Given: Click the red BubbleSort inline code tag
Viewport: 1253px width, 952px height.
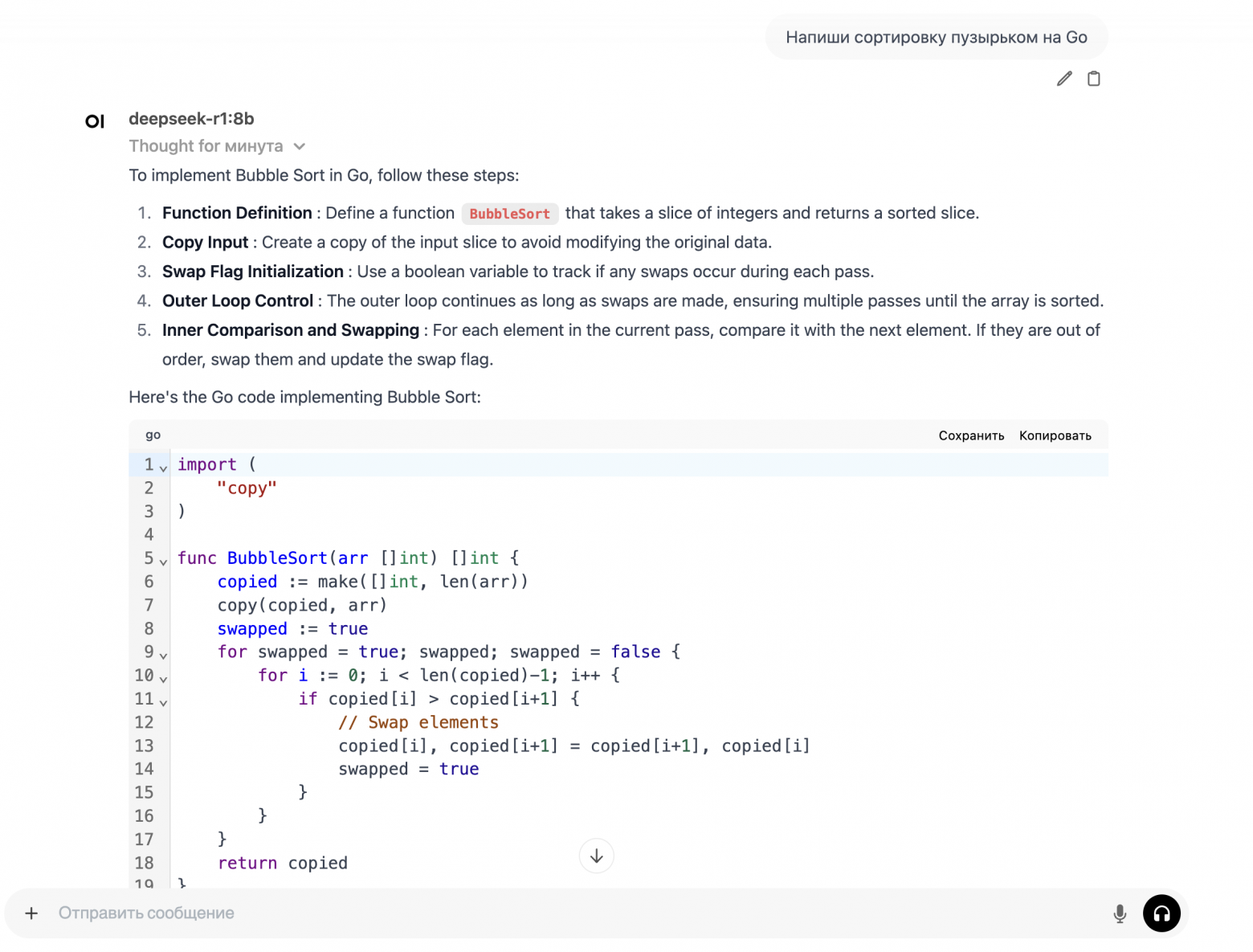Looking at the screenshot, I should [509, 214].
